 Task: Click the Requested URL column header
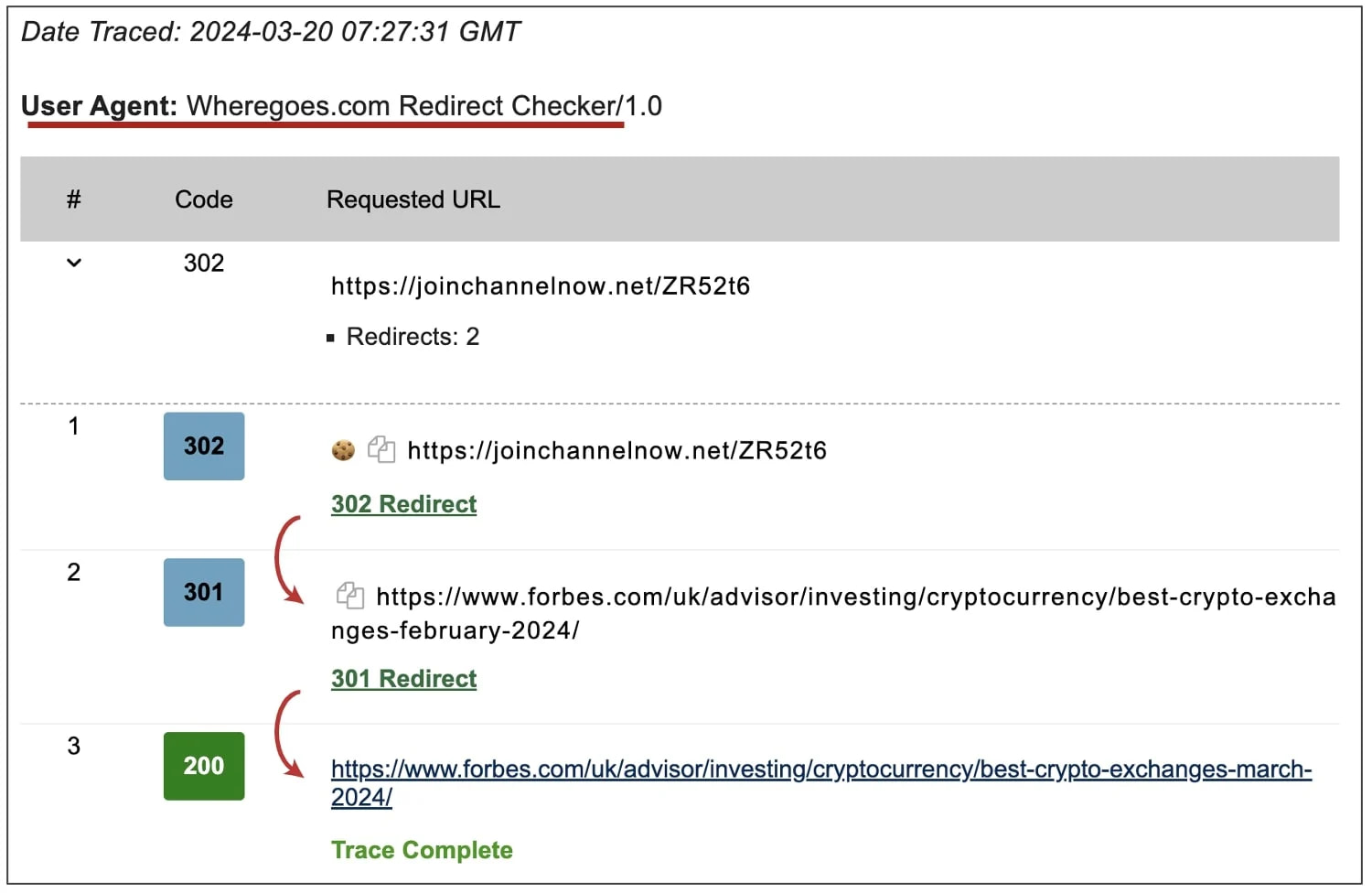pyautogui.click(x=413, y=199)
